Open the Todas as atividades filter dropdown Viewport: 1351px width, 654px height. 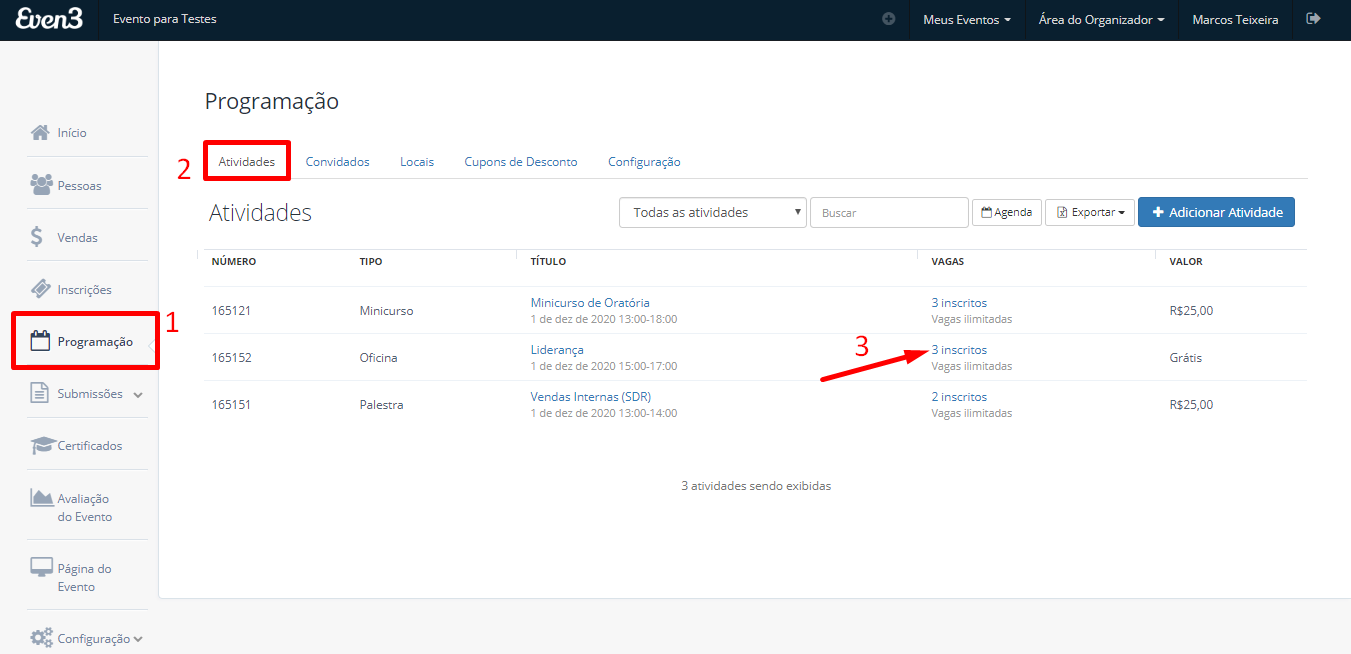coord(713,212)
